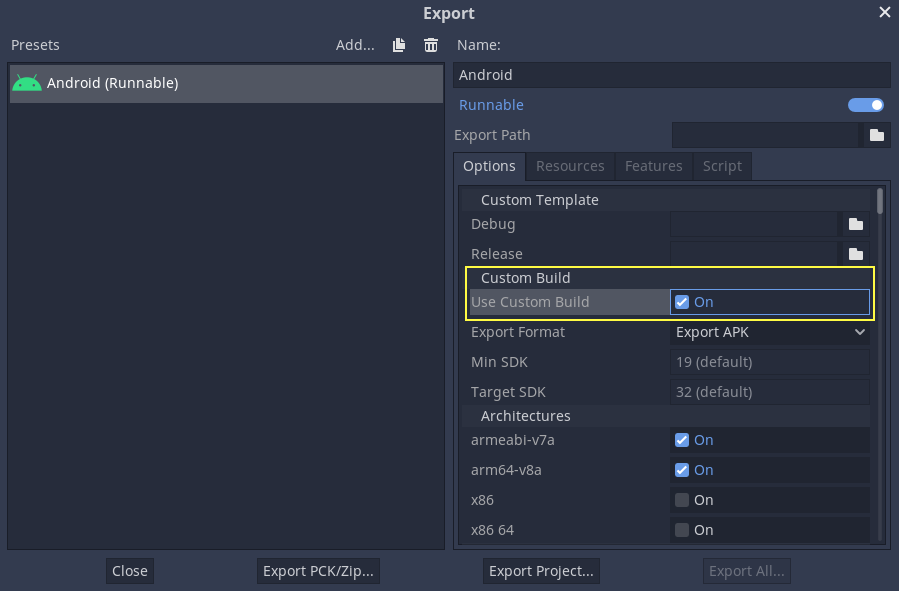Select the Android robot preset icon

point(27,83)
